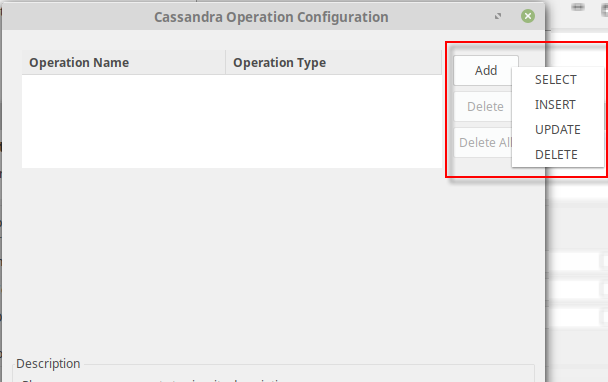Viewport: 608px width, 382px height.
Task: Click the dialog's expand arrows icon
Action: (x=498, y=16)
